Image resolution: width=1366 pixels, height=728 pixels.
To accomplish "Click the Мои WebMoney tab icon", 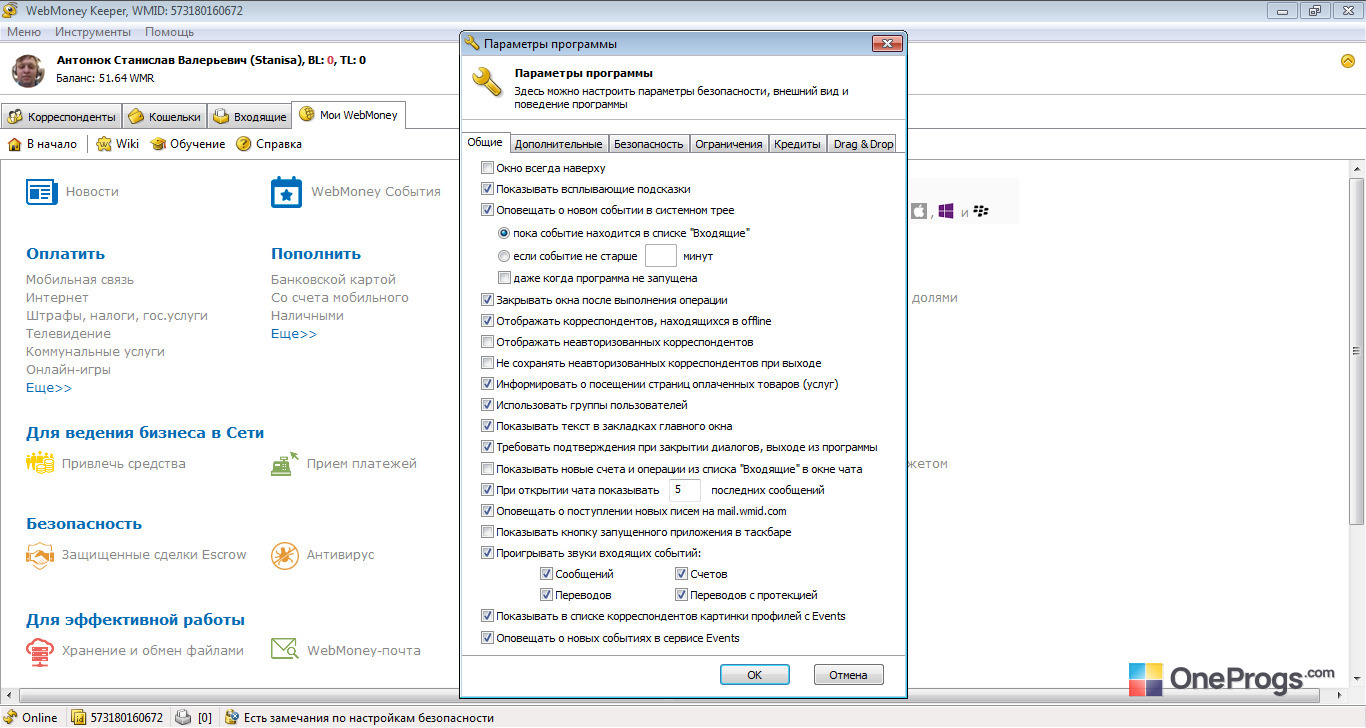I will pyautogui.click(x=307, y=115).
